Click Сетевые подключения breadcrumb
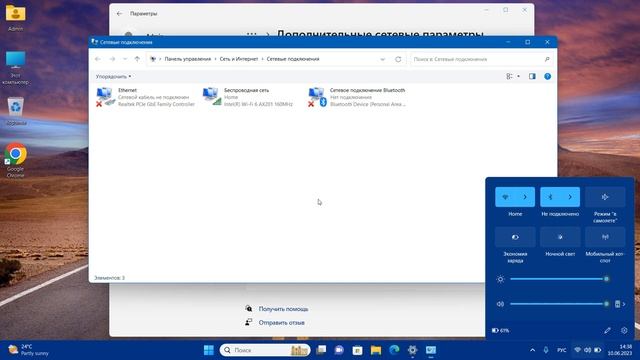Screen dimensions: 640x360 pyautogui.click(x=293, y=59)
